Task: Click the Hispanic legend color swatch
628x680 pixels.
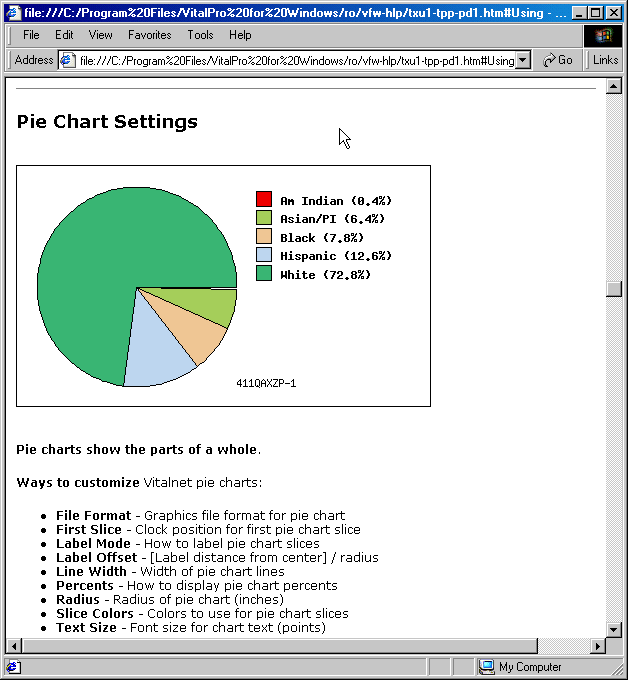Action: click(264, 255)
